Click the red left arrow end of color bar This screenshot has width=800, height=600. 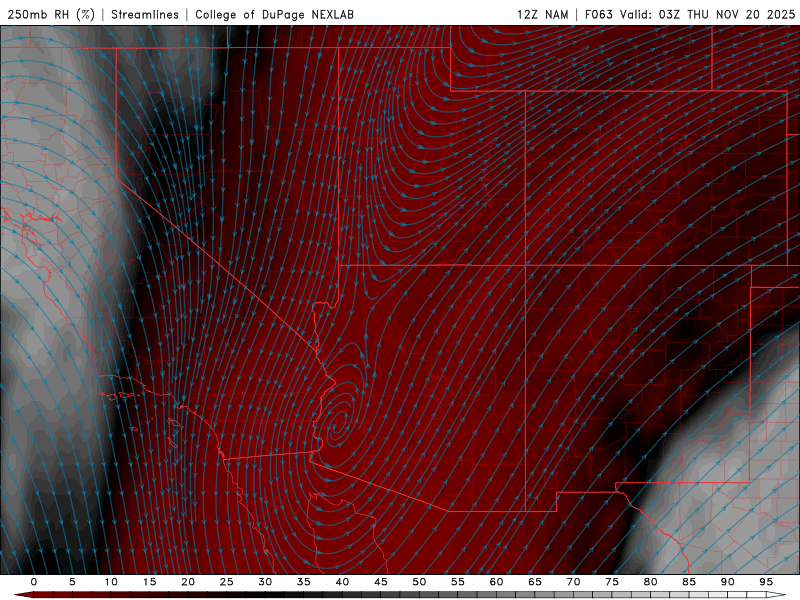point(23,595)
